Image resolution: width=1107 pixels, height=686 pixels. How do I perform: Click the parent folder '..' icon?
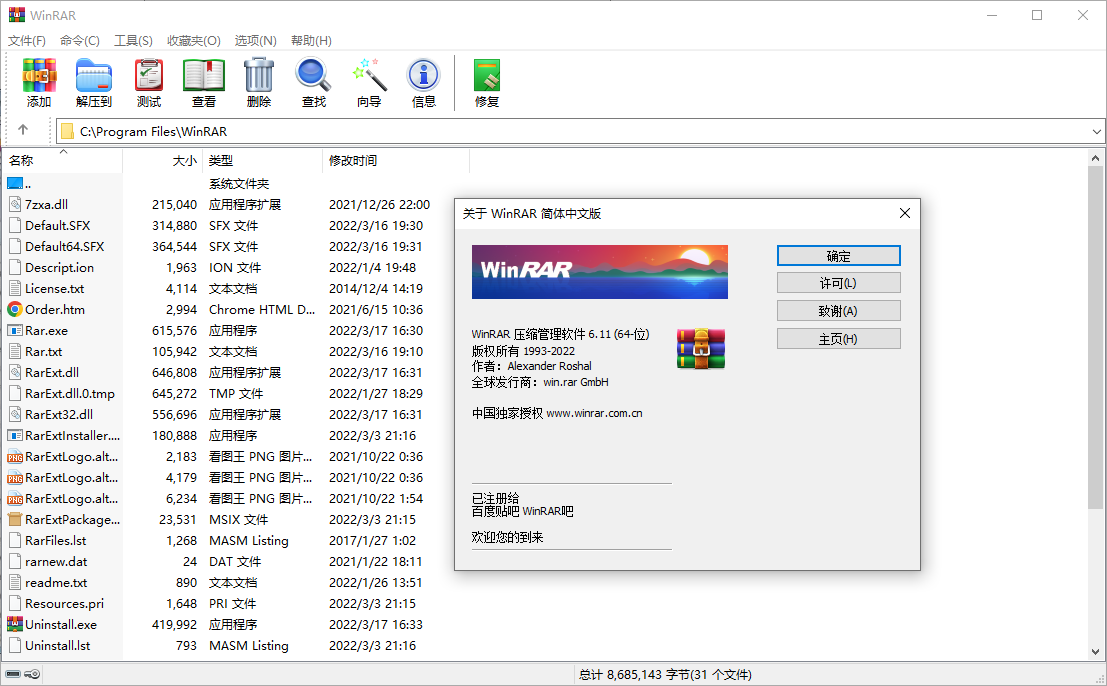pyautogui.click(x=15, y=183)
